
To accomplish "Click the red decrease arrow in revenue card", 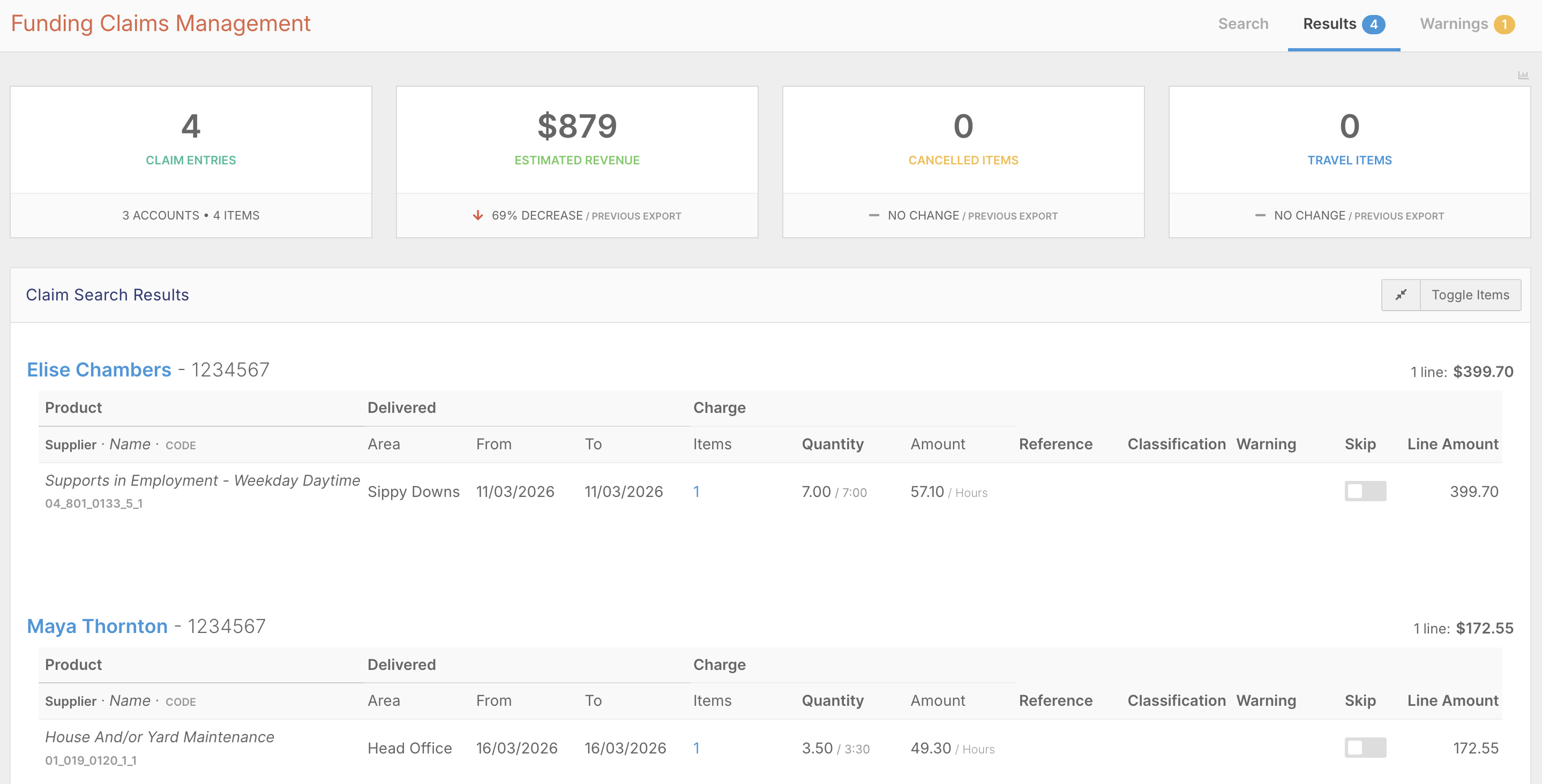I will [x=478, y=215].
